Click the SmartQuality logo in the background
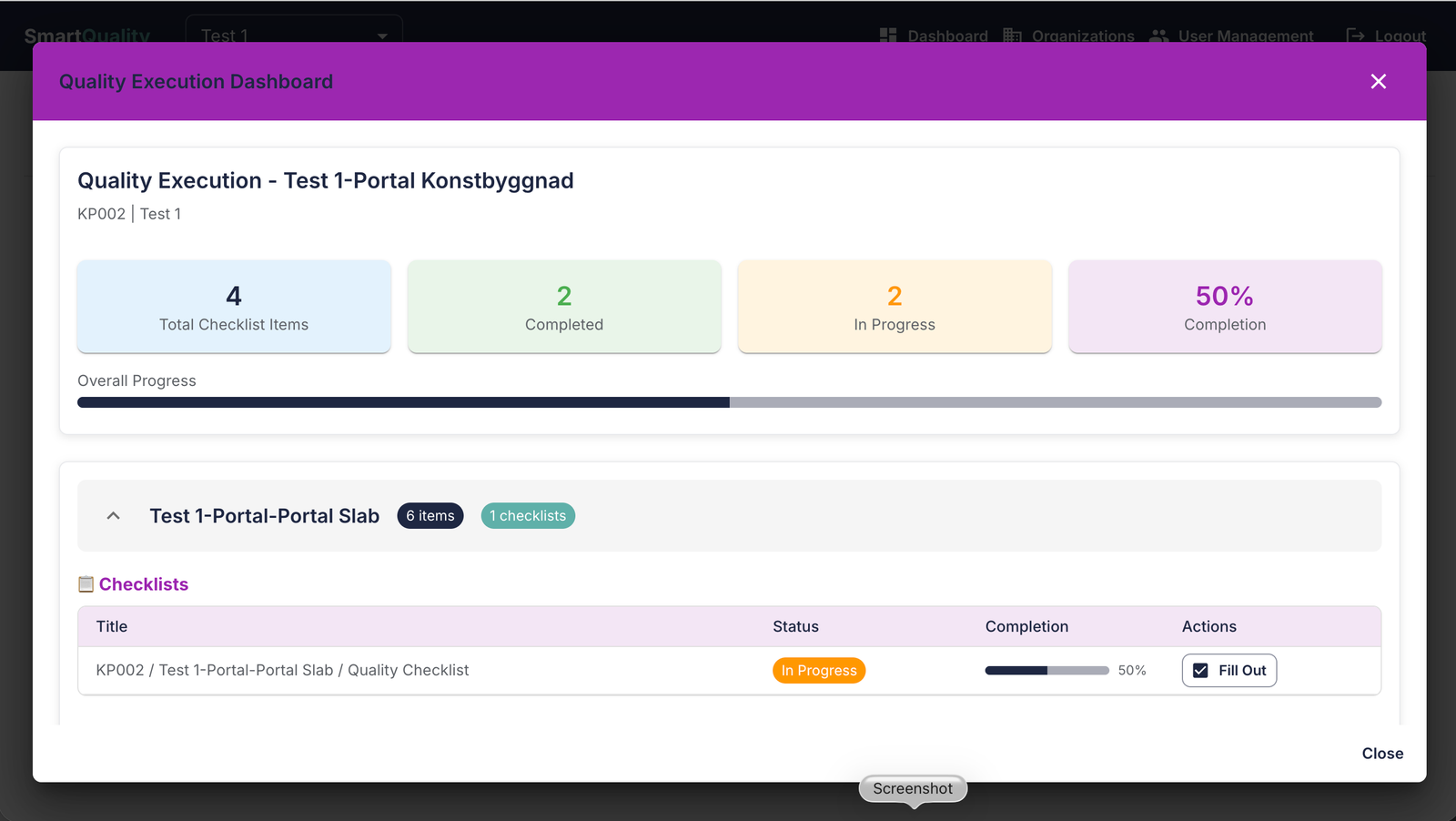The width and height of the screenshot is (1456, 821). [x=87, y=35]
